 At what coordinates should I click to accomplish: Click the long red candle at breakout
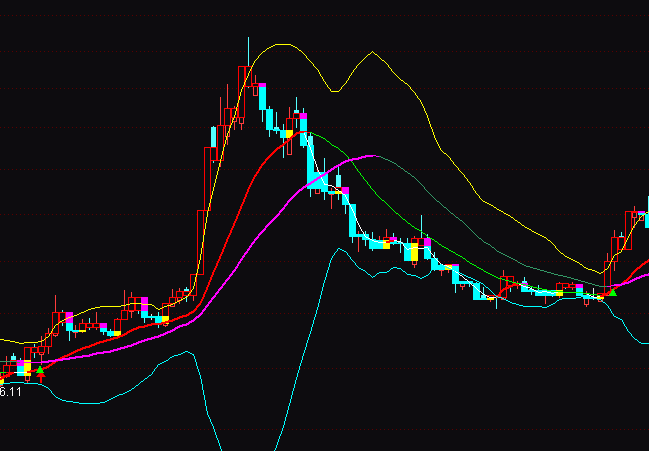click(x=205, y=180)
